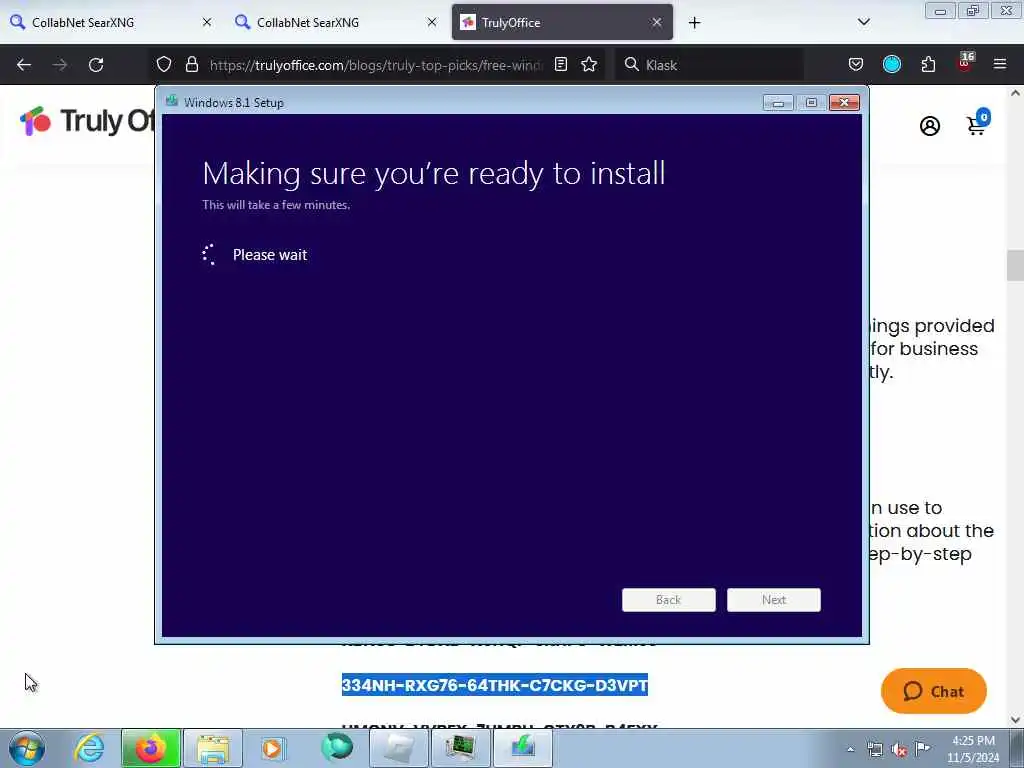This screenshot has height=768, width=1024.
Task: Click the scrollbar up arrow
Action: [x=1016, y=93]
